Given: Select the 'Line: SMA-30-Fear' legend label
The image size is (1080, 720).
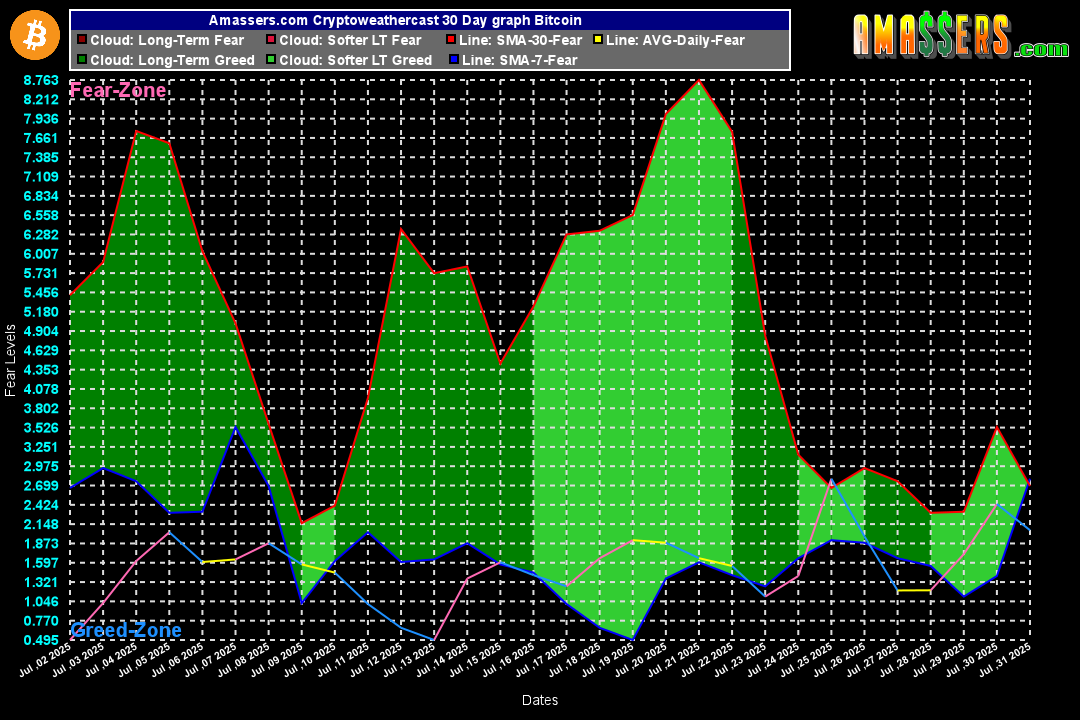Looking at the screenshot, I should coord(521,40).
